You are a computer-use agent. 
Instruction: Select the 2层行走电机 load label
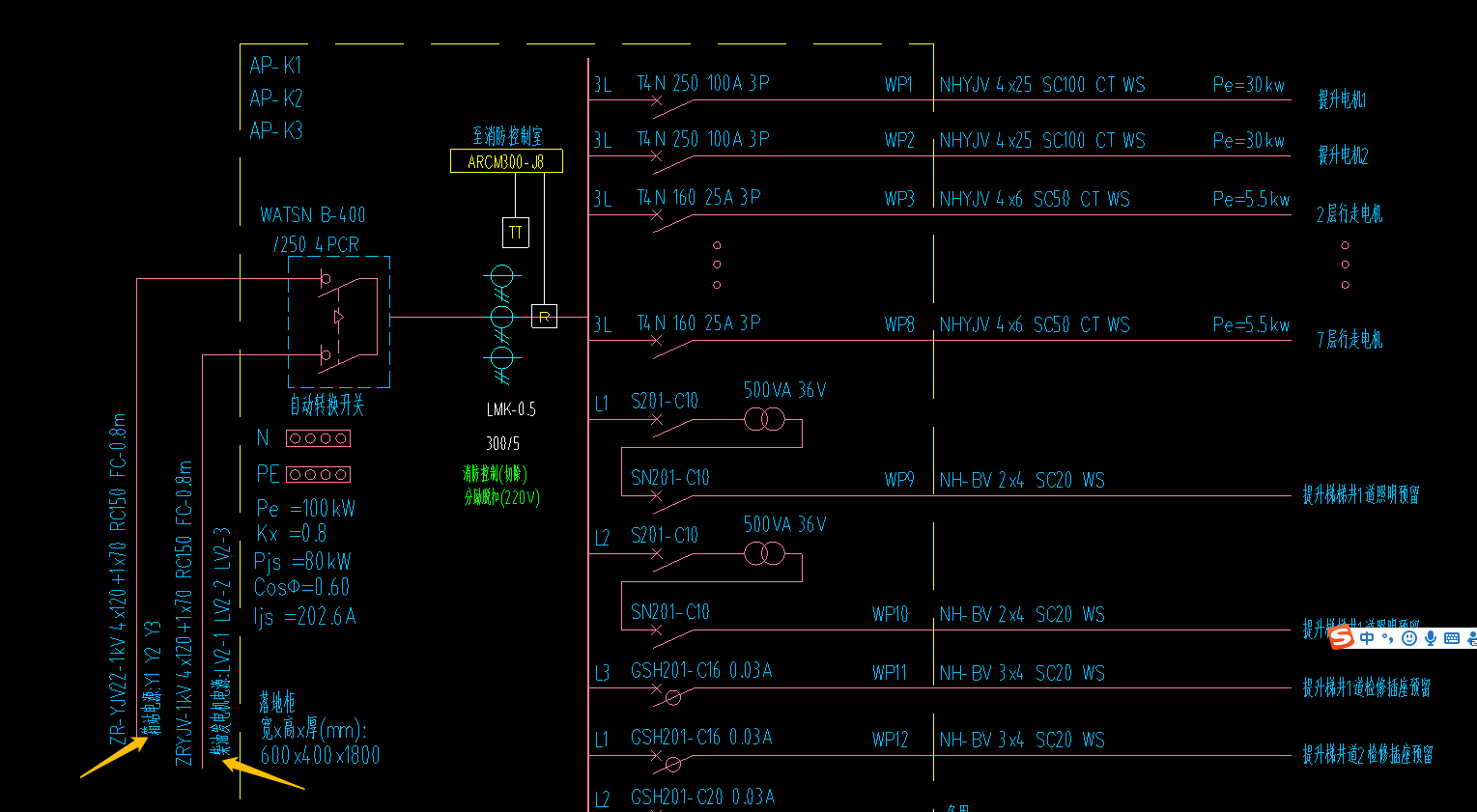[1349, 213]
